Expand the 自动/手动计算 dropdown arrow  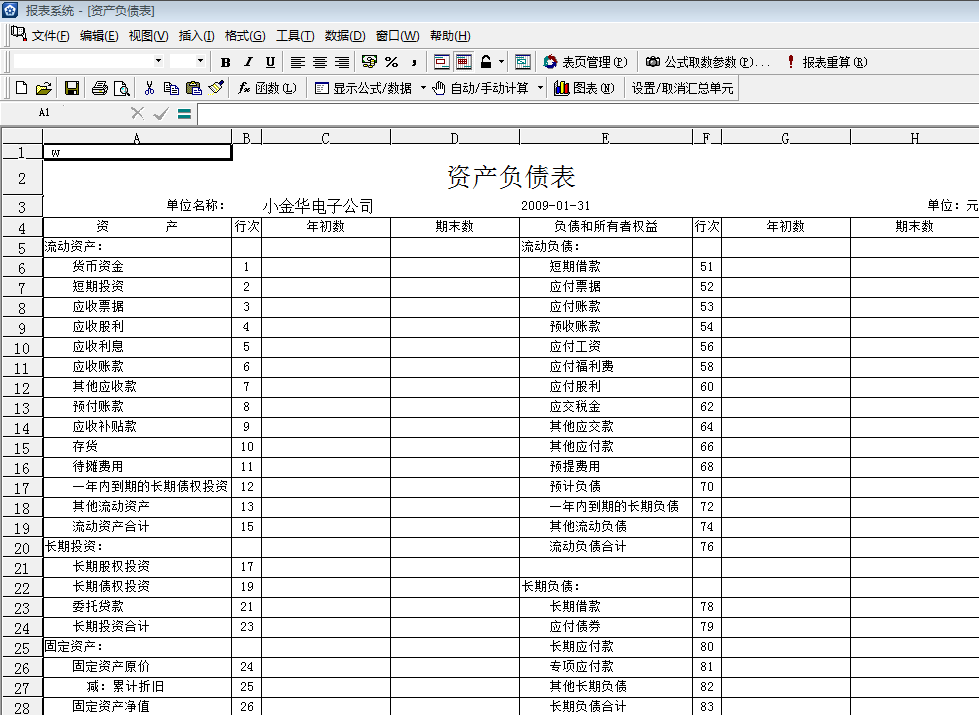point(540,88)
